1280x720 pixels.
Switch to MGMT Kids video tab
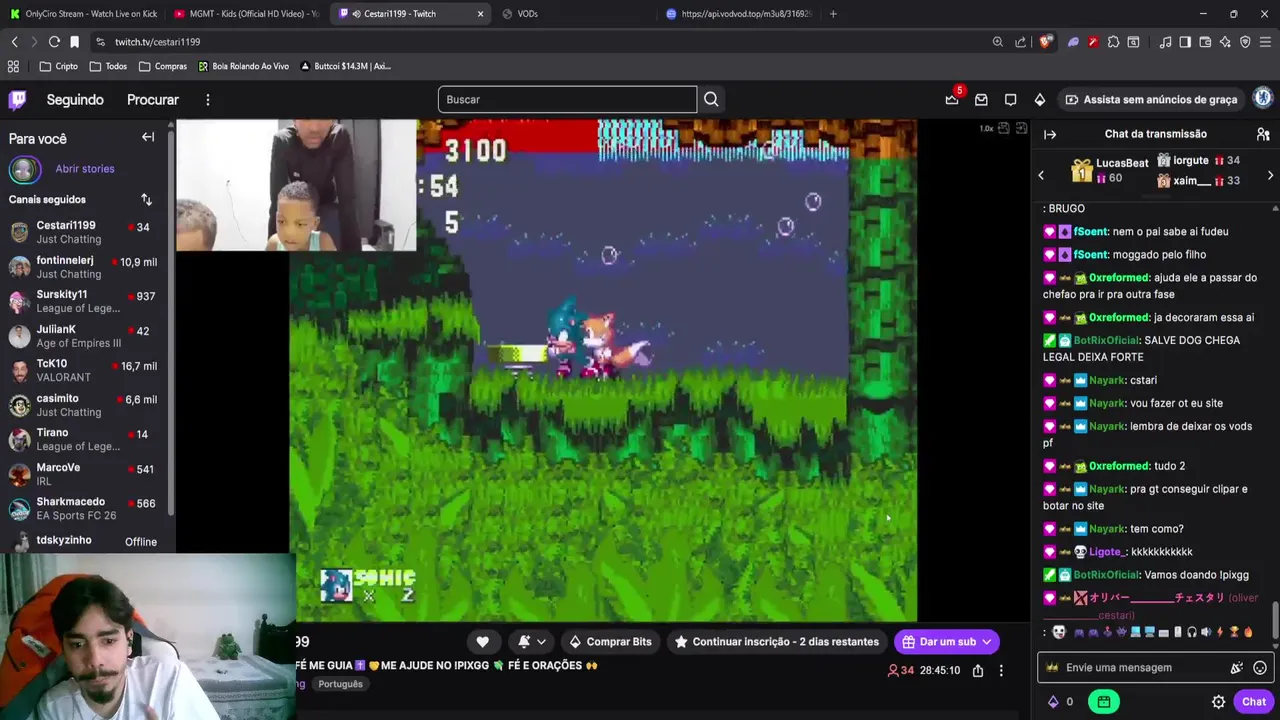(x=245, y=14)
